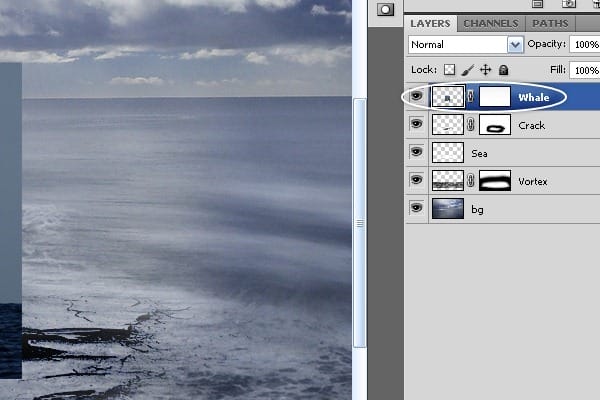This screenshot has width=600, height=400.
Task: Hide the Whale layer with eye icon
Action: (x=416, y=96)
